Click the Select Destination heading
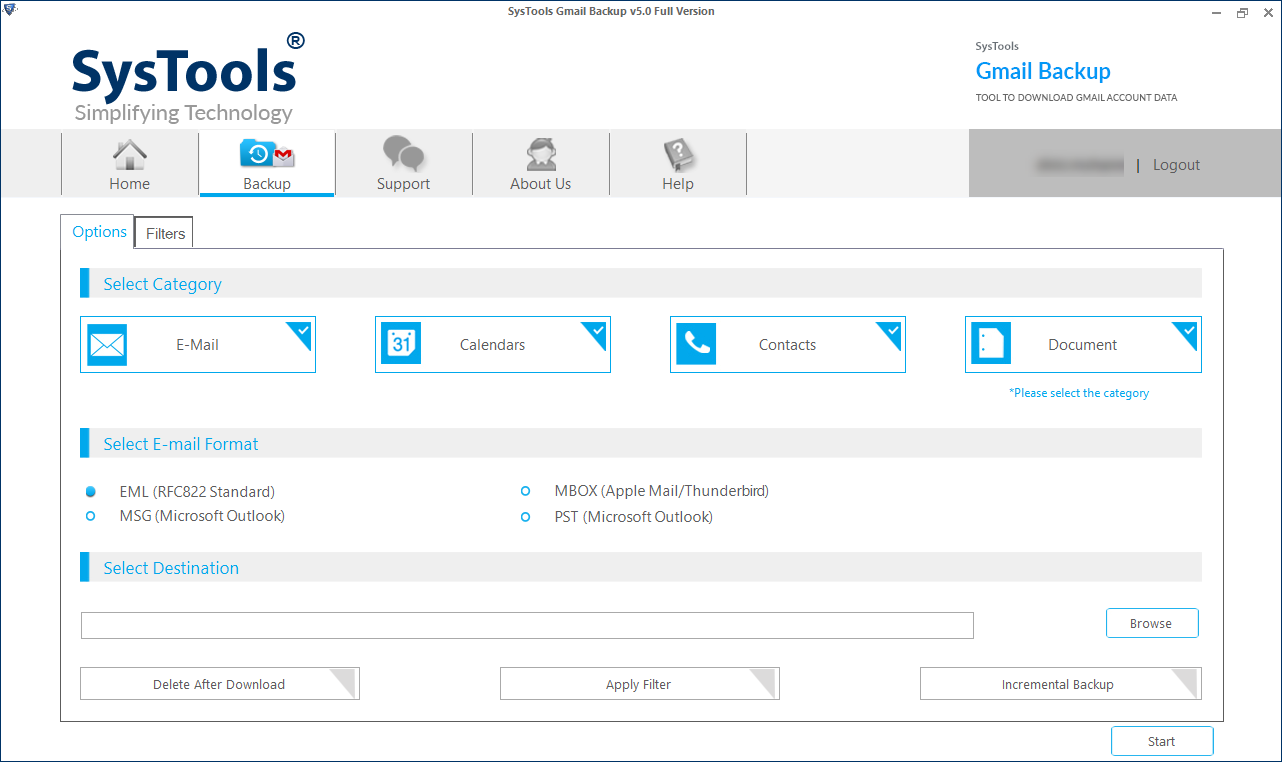 pyautogui.click(x=171, y=568)
